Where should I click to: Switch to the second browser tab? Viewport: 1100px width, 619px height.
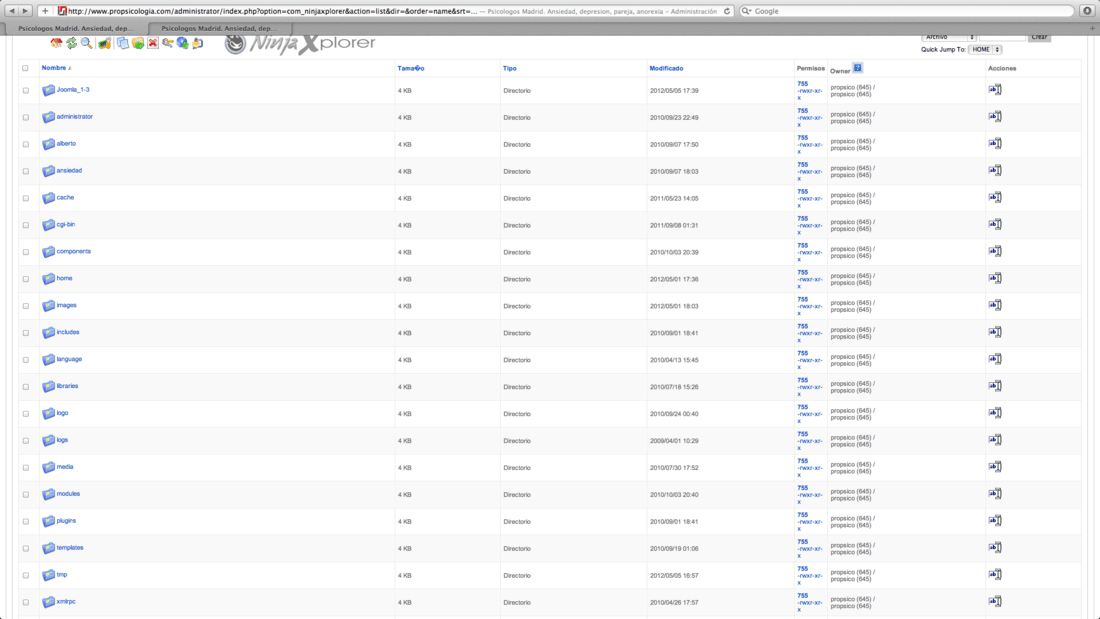point(219,28)
